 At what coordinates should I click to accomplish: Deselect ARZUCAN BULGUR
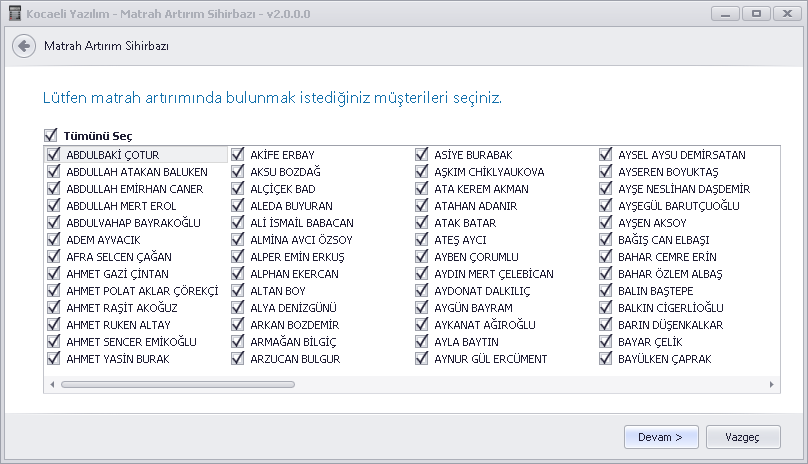[x=238, y=359]
